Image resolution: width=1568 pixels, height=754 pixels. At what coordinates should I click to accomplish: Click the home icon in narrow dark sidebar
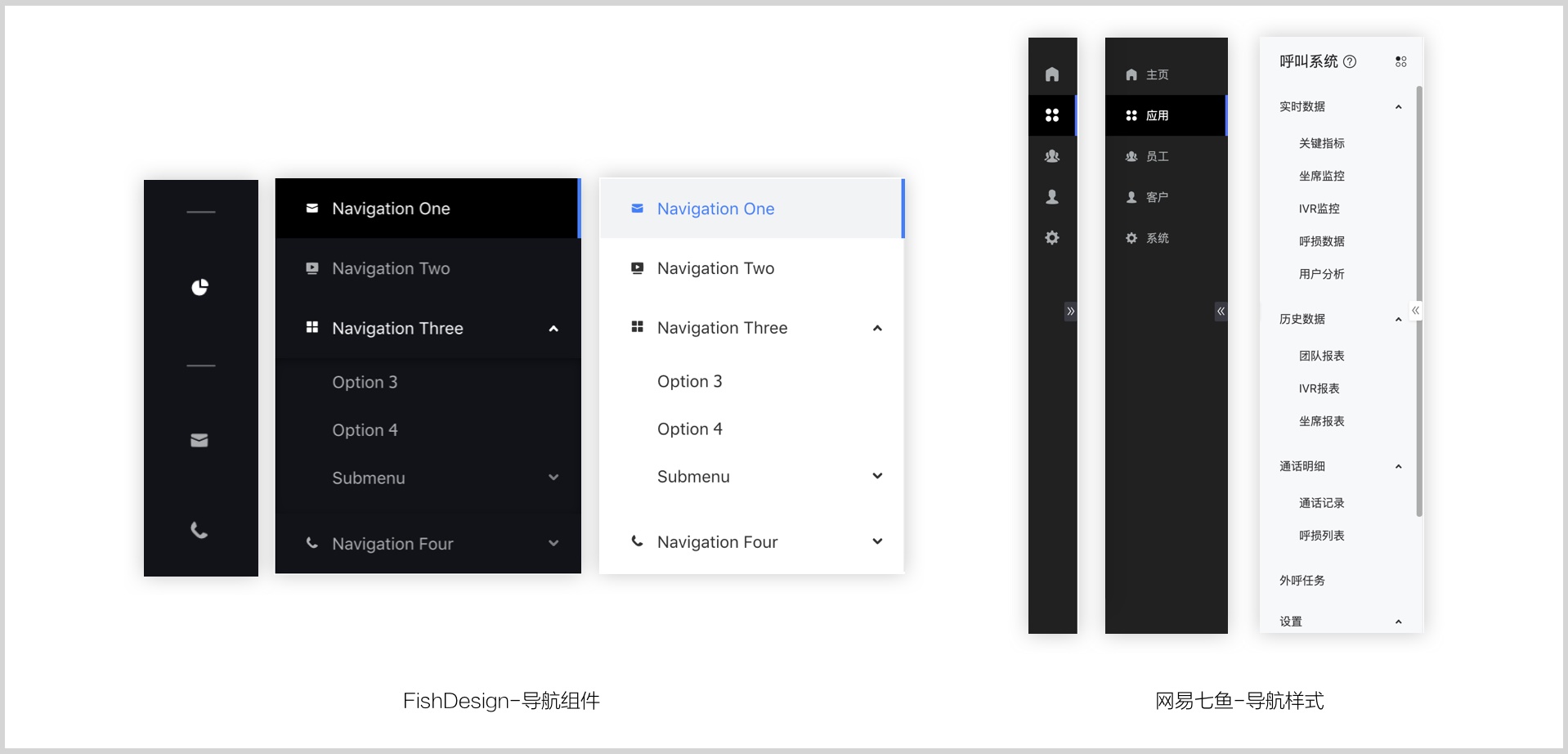(x=1052, y=74)
